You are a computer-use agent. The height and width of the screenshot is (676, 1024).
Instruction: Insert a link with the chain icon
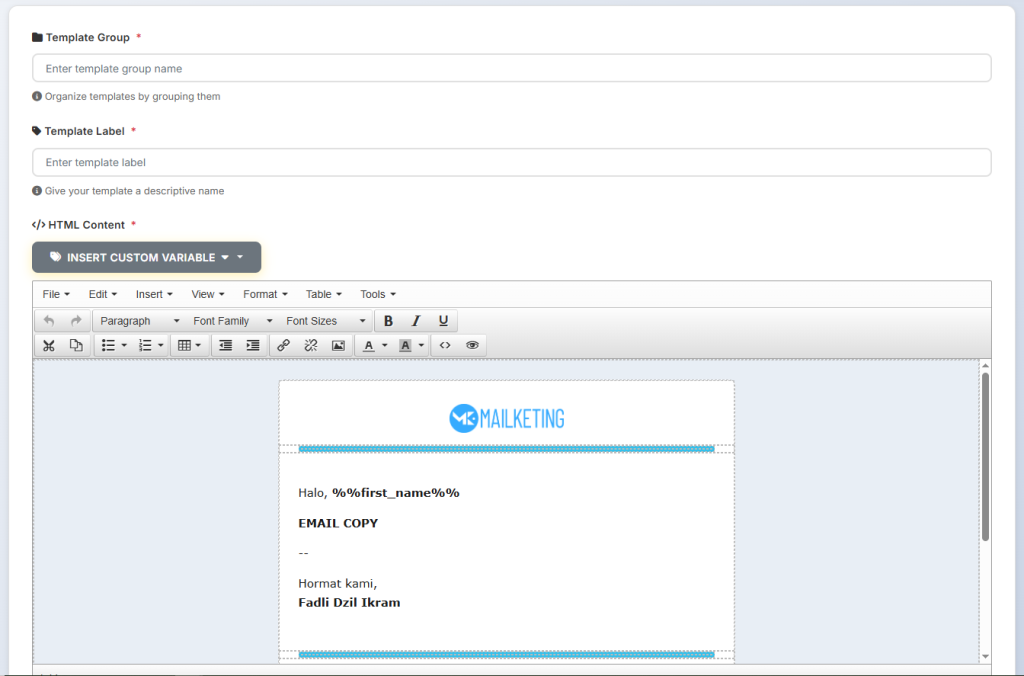click(x=283, y=345)
